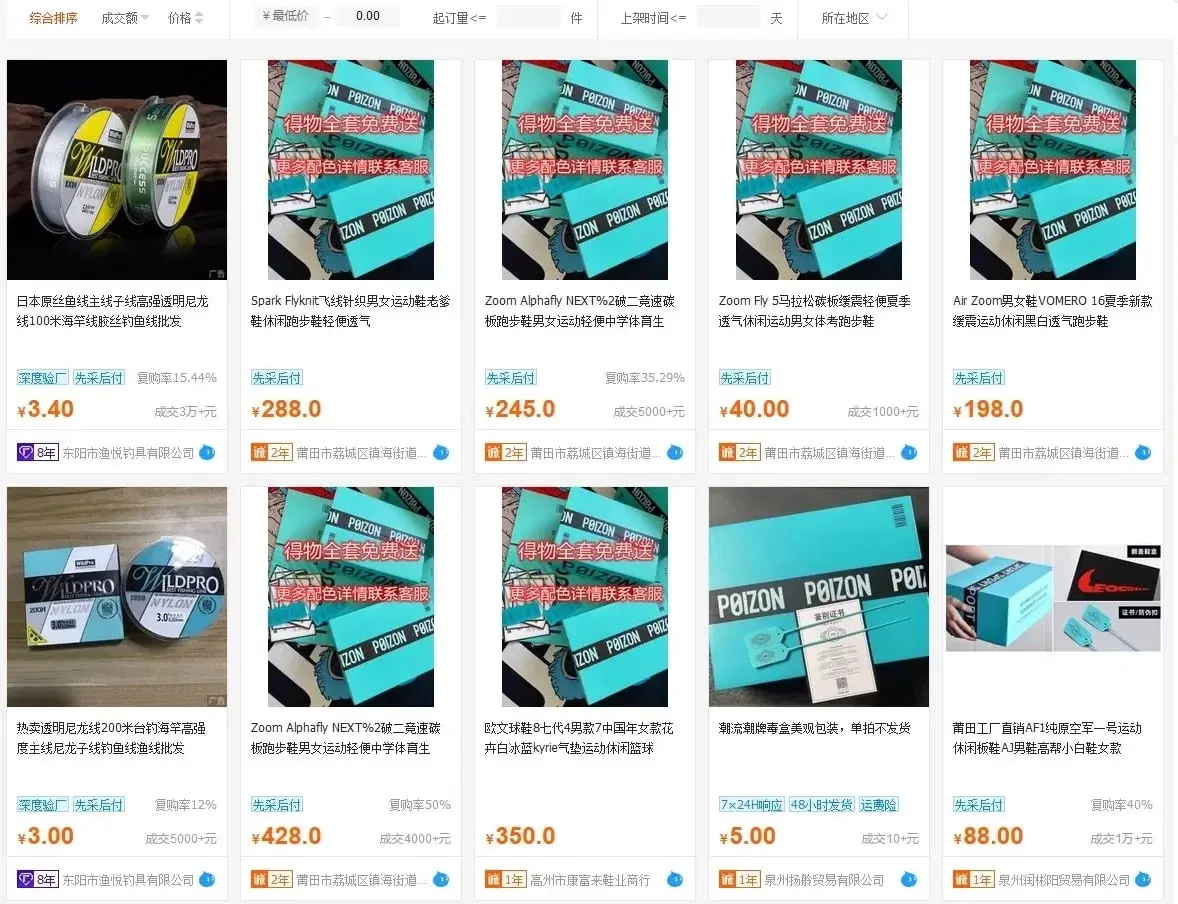
Task: Click the 诚 1年 badge for 泉州扬舲贸易有限公司
Action: coord(739,879)
